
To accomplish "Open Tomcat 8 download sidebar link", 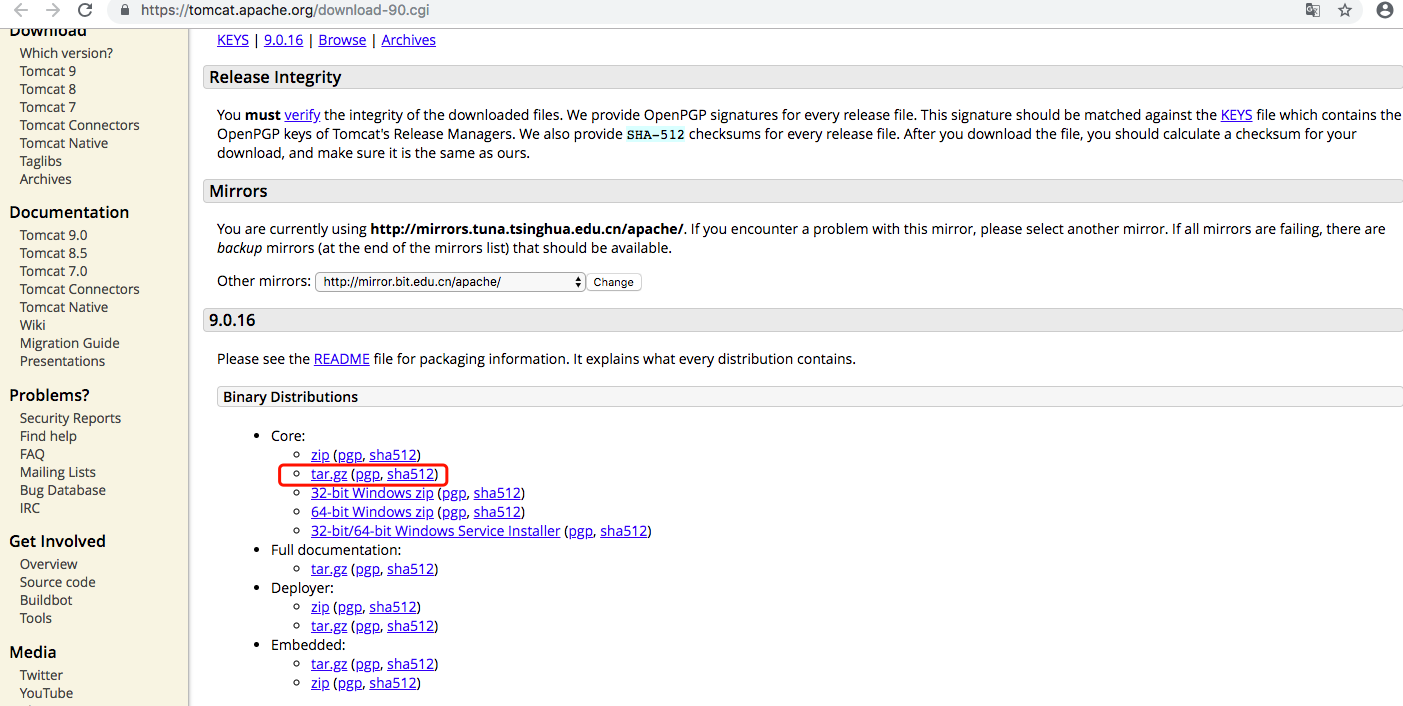I will pyautogui.click(x=48, y=89).
